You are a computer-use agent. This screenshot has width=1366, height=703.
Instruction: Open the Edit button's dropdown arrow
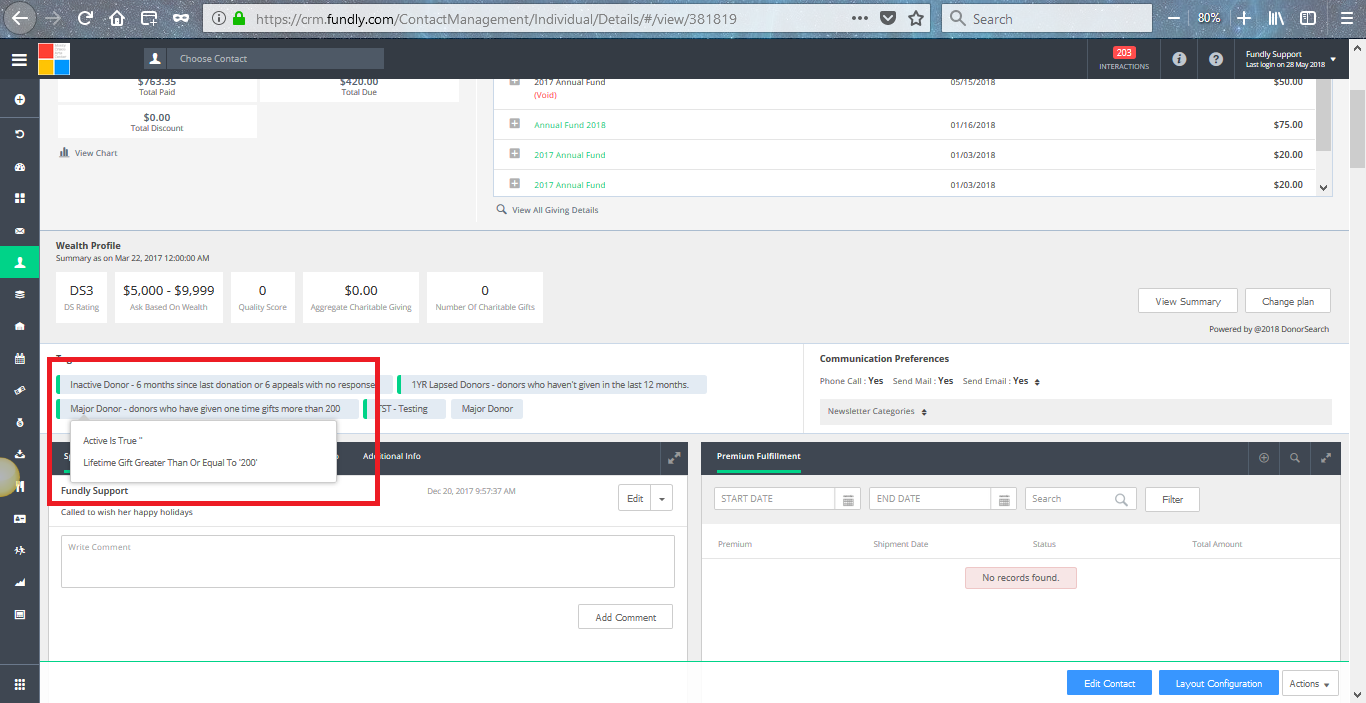(x=661, y=498)
